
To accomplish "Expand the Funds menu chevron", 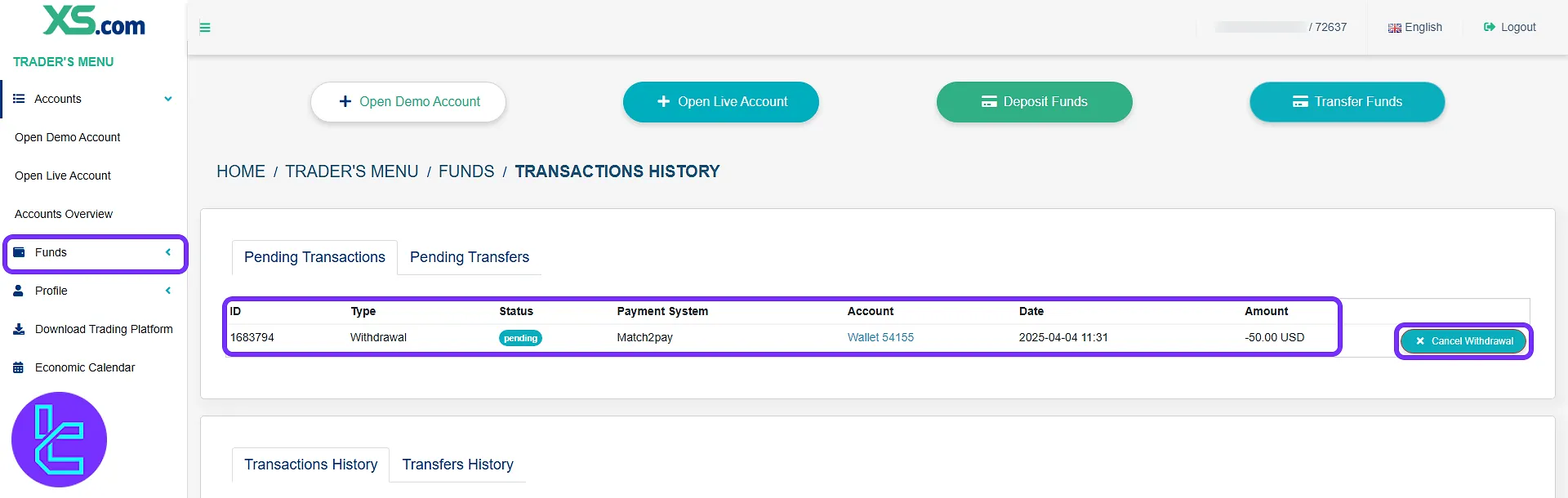I will coord(168,252).
